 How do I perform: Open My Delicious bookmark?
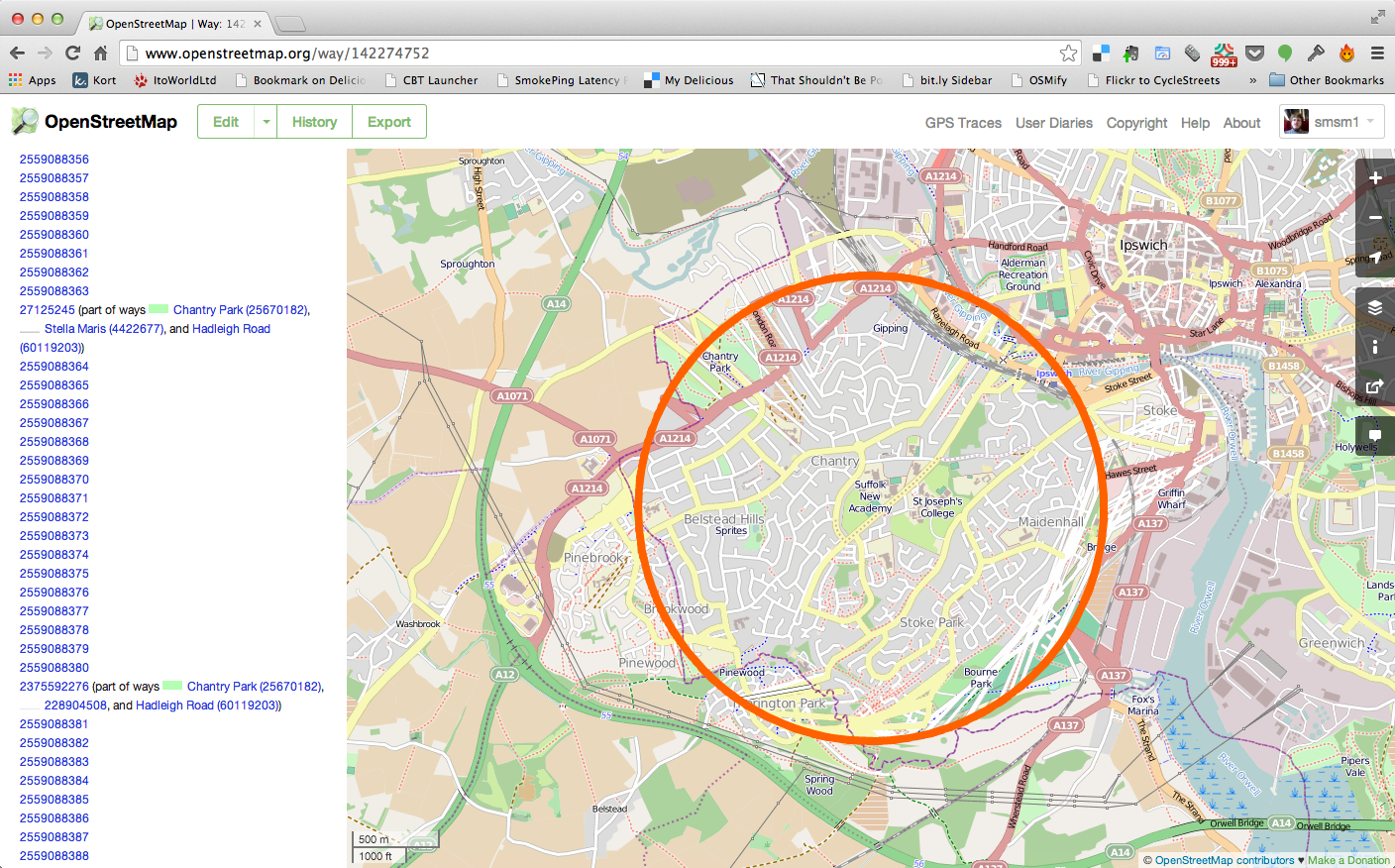pos(689,80)
